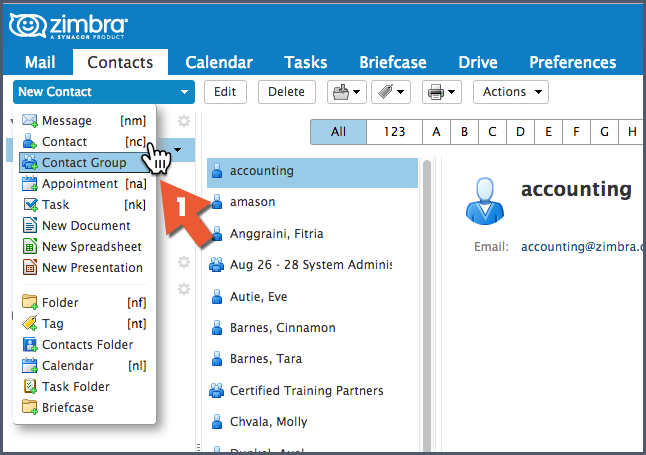This screenshot has width=646, height=455.
Task: Click the Briefcase icon in menu
Action: coord(30,407)
